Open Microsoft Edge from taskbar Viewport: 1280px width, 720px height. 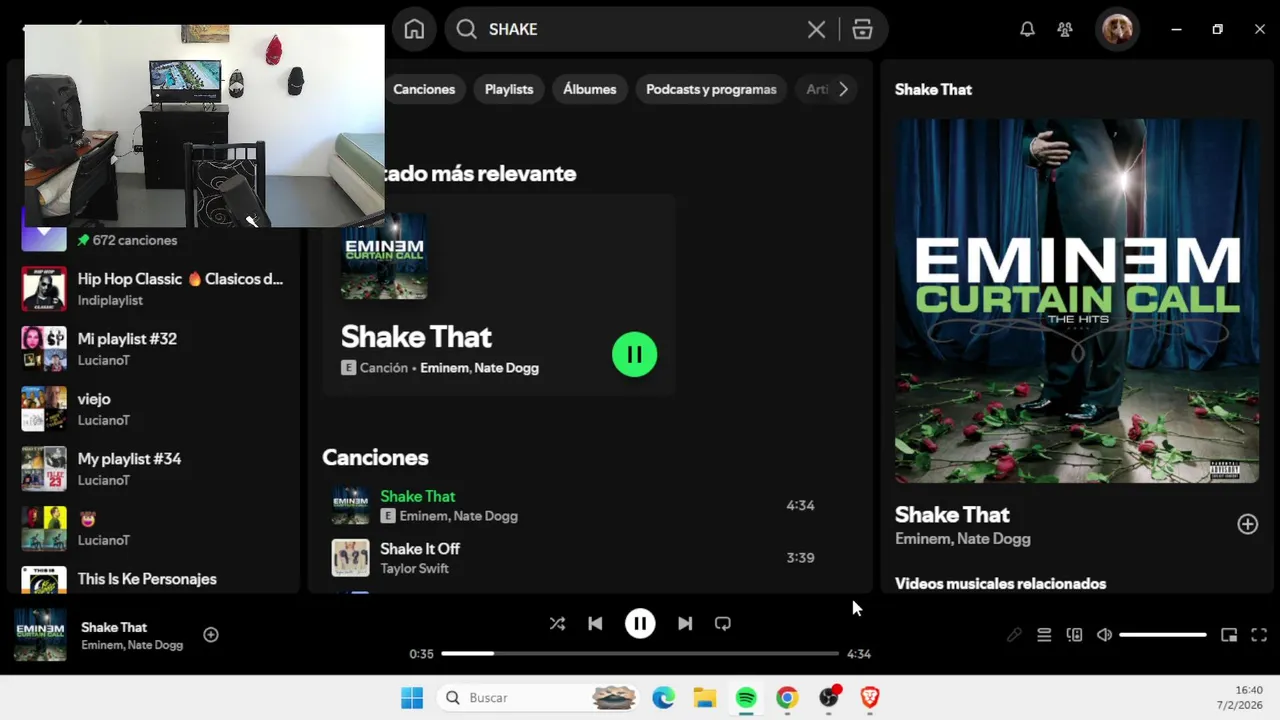[664, 698]
